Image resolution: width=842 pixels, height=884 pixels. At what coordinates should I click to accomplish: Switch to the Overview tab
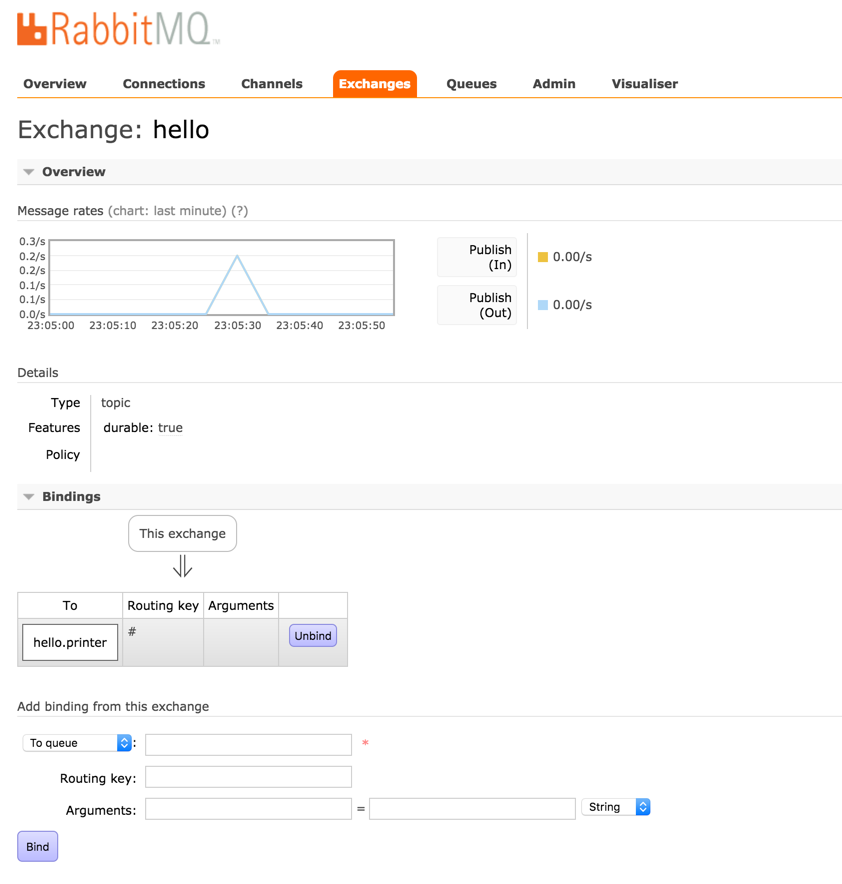(x=55, y=84)
